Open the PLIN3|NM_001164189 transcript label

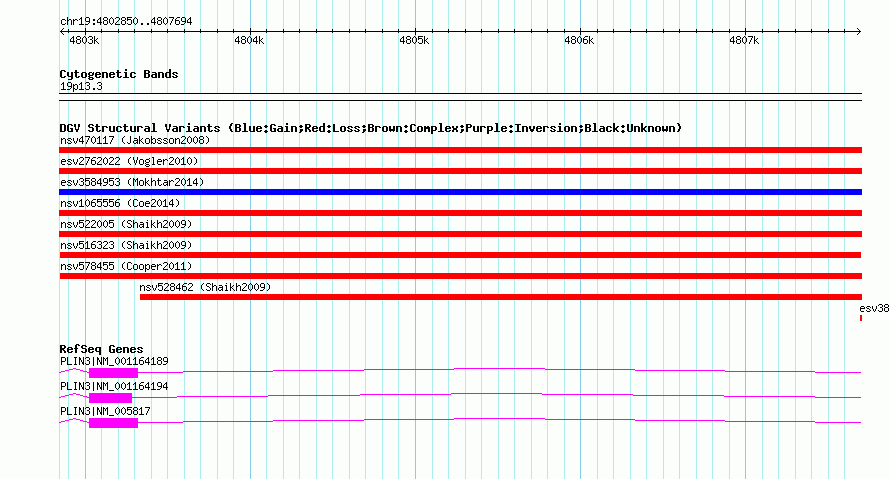(x=114, y=362)
